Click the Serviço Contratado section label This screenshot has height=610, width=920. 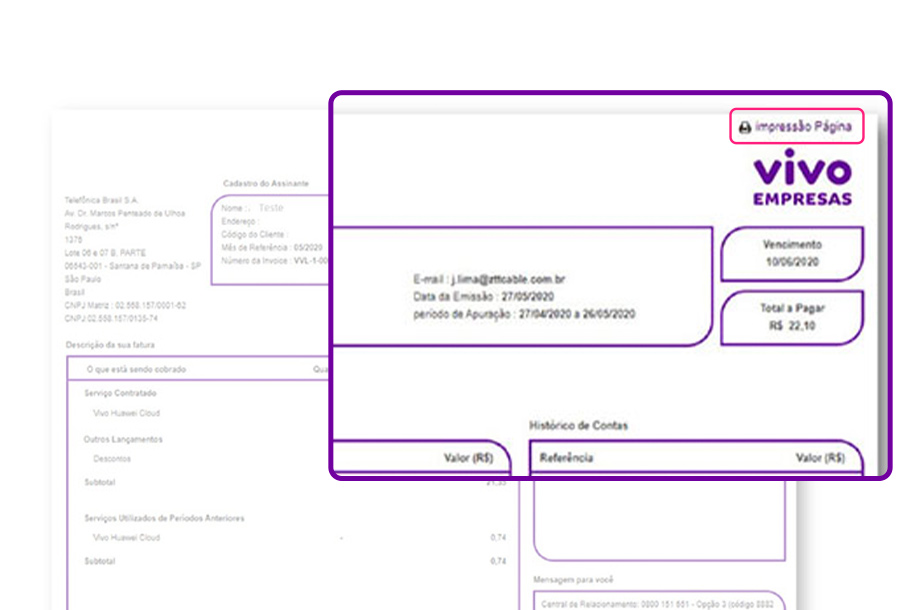point(120,393)
